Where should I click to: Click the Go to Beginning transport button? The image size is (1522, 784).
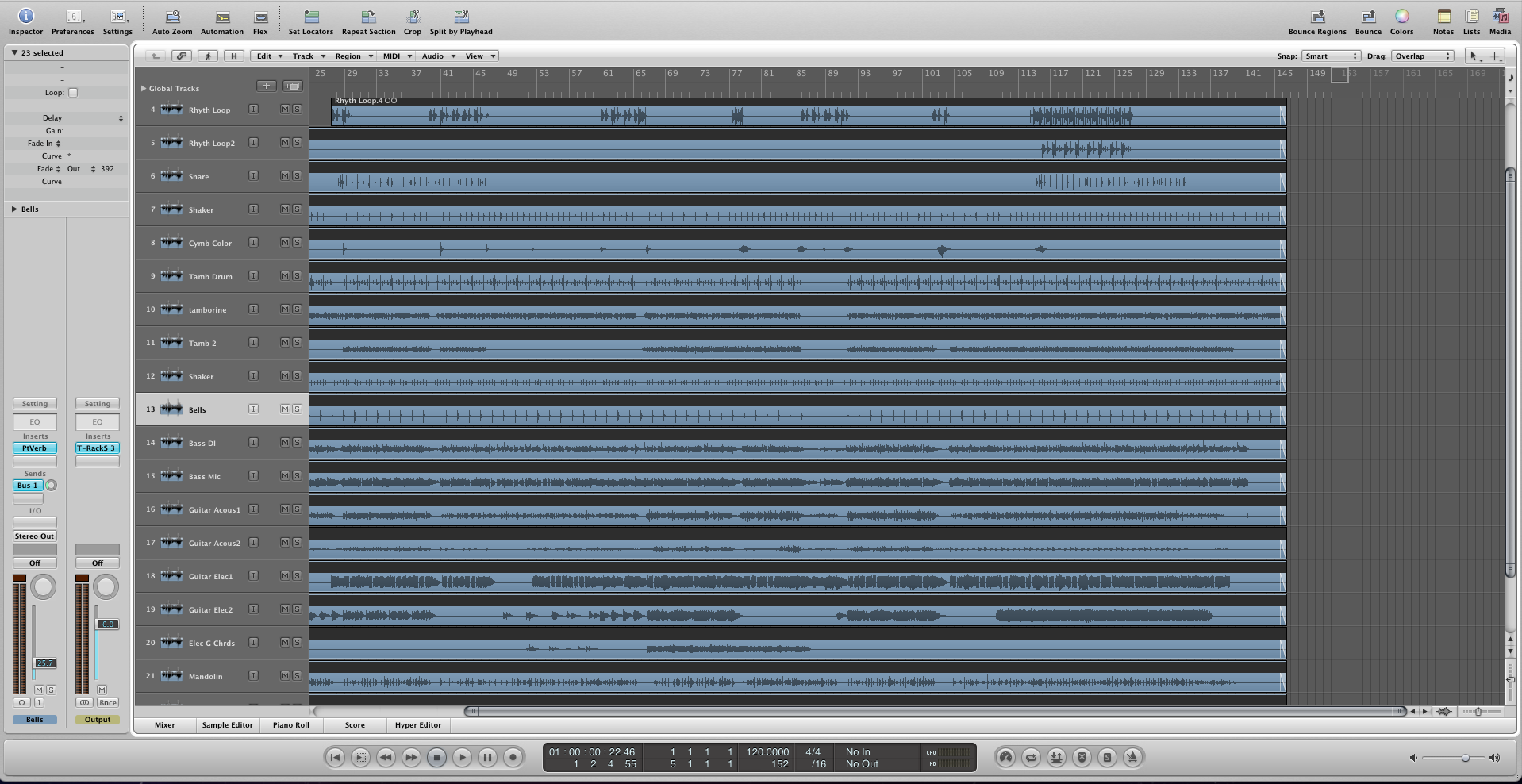click(335, 757)
